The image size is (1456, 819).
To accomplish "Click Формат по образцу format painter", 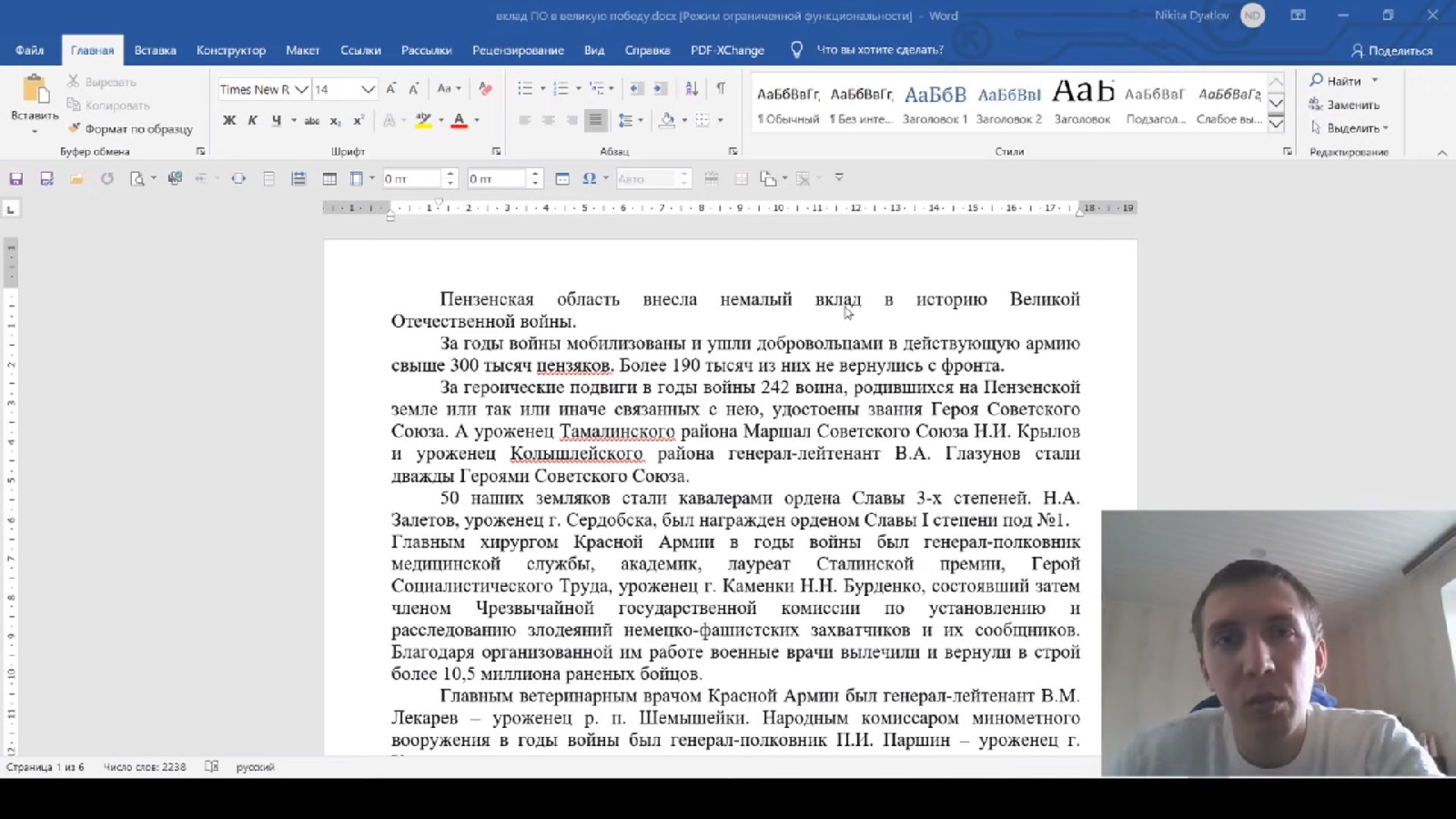I will pyautogui.click(x=130, y=129).
